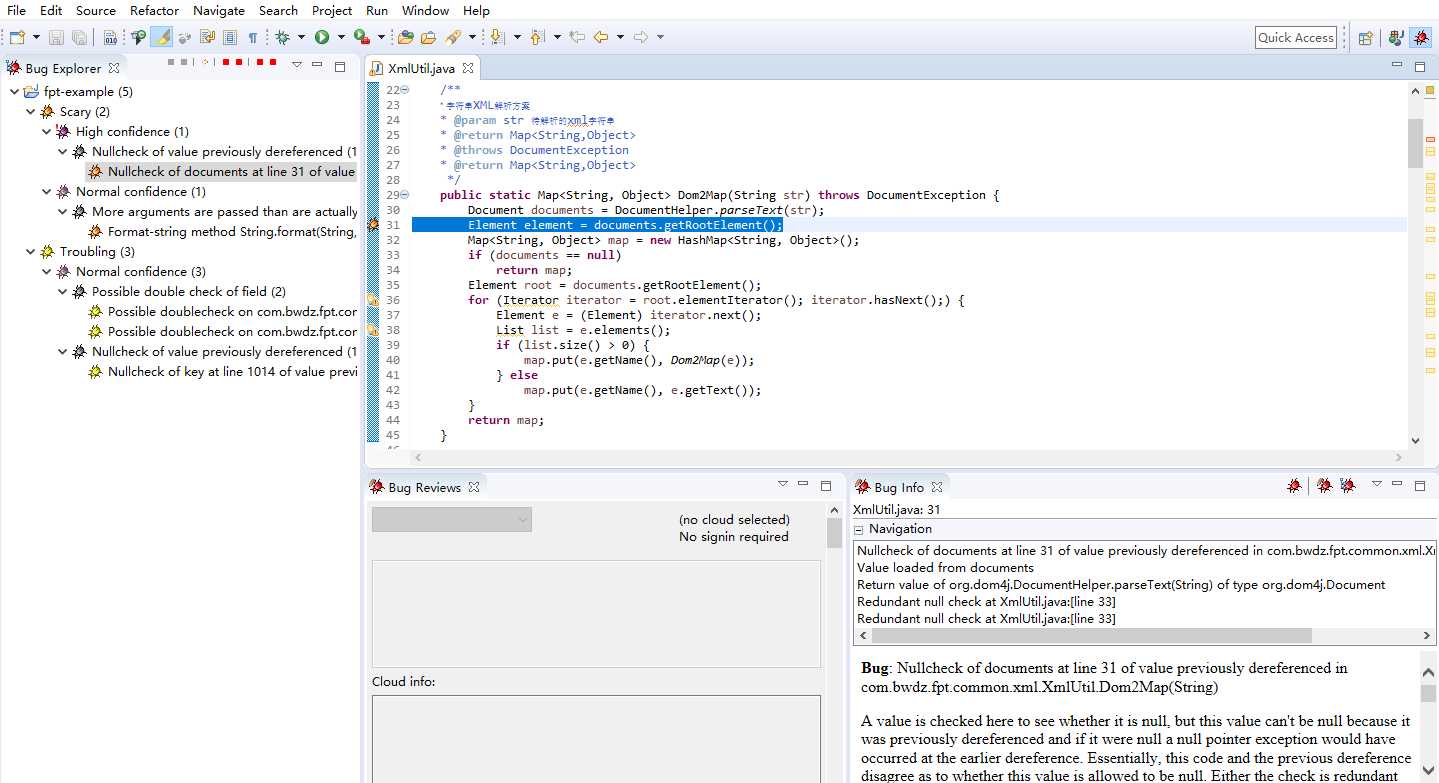Click the green Run play icon

322,37
